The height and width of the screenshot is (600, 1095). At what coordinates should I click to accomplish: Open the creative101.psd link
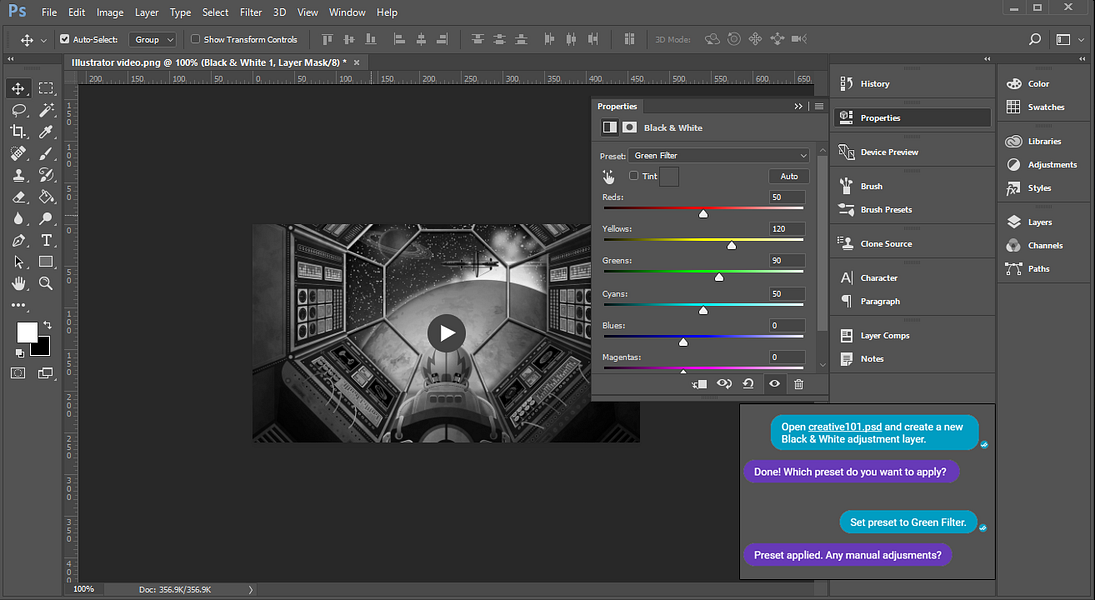click(845, 427)
